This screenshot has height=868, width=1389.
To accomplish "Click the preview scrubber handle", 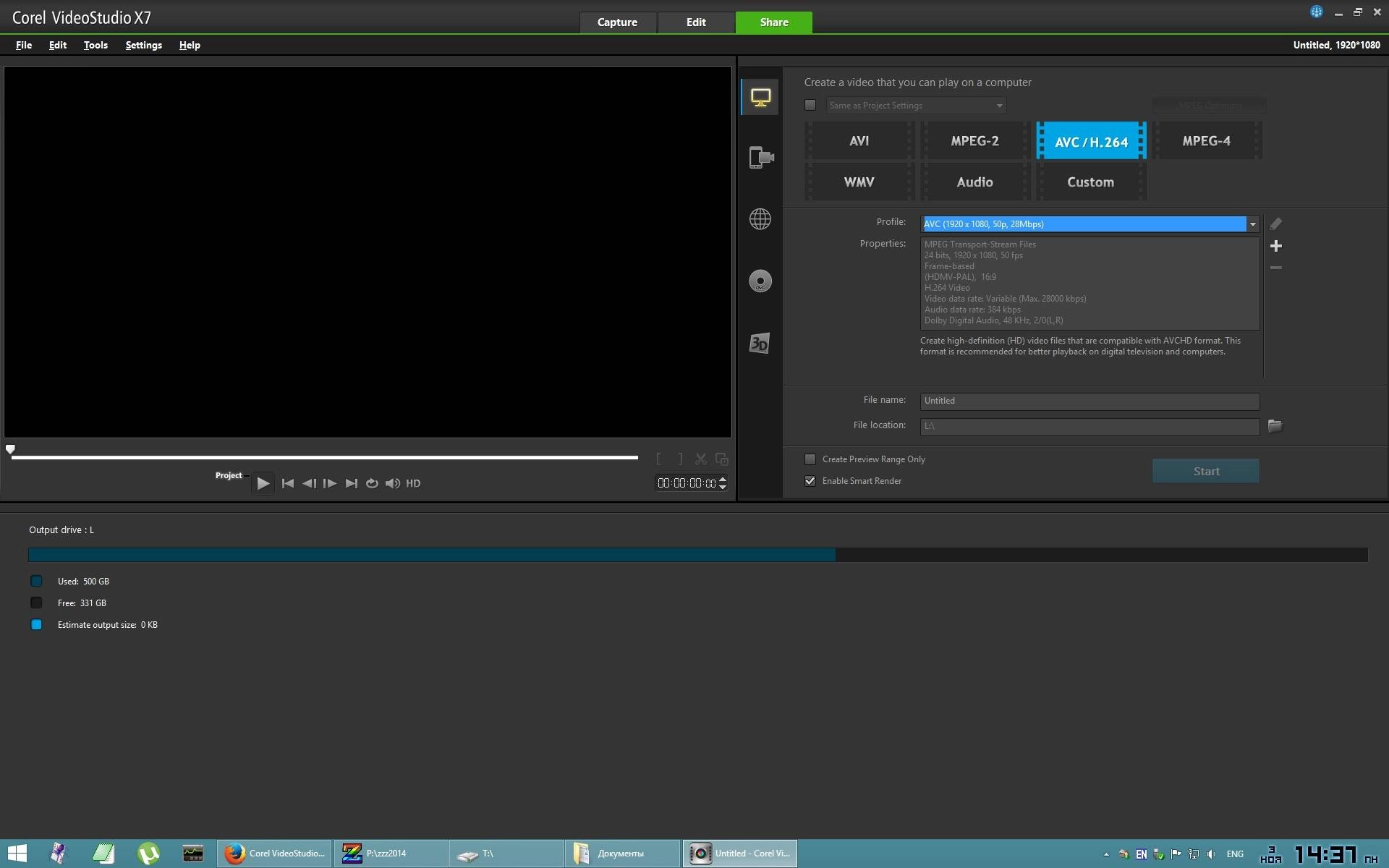I will [x=10, y=449].
